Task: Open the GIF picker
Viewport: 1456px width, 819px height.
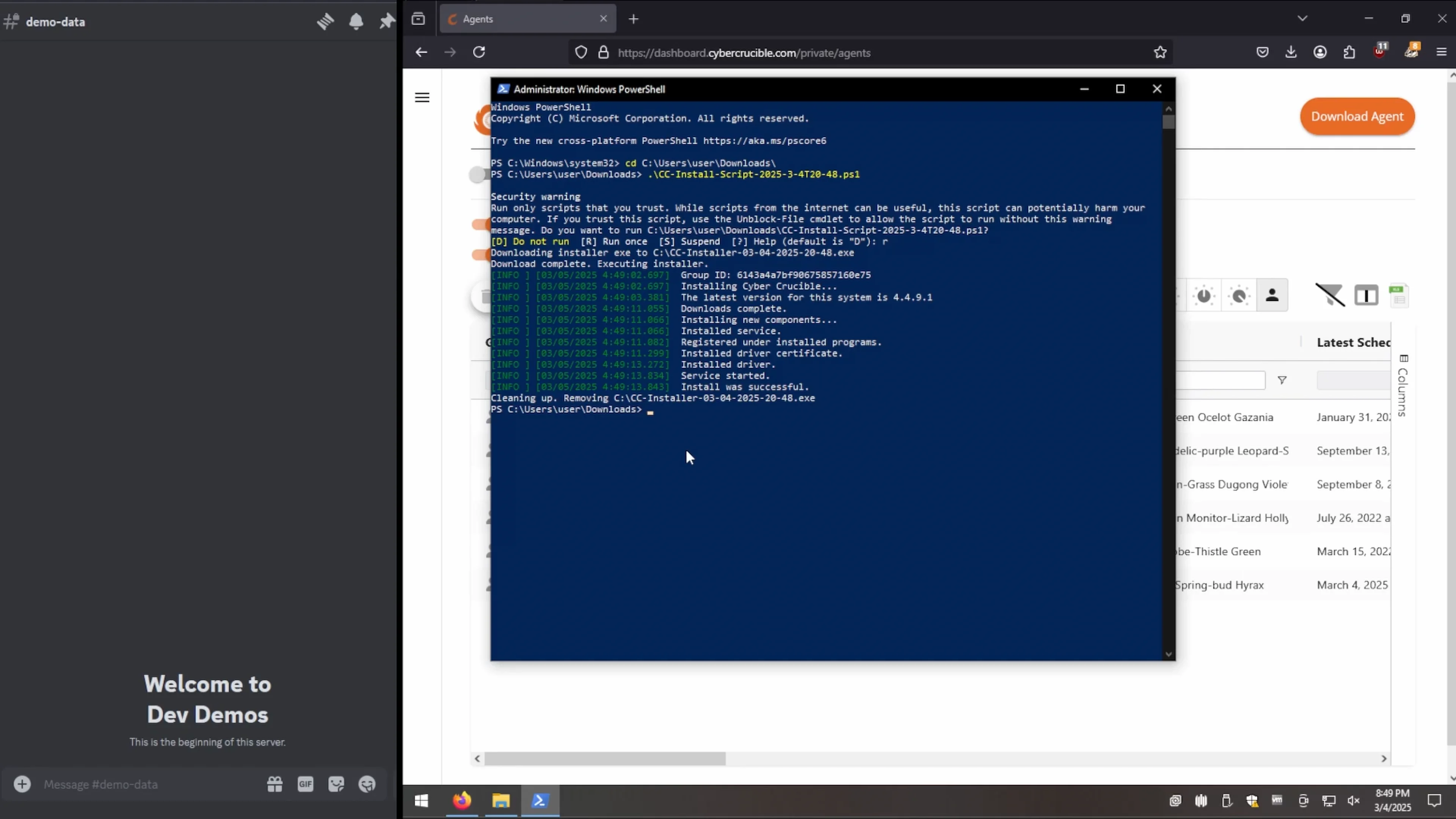Action: pos(305,784)
